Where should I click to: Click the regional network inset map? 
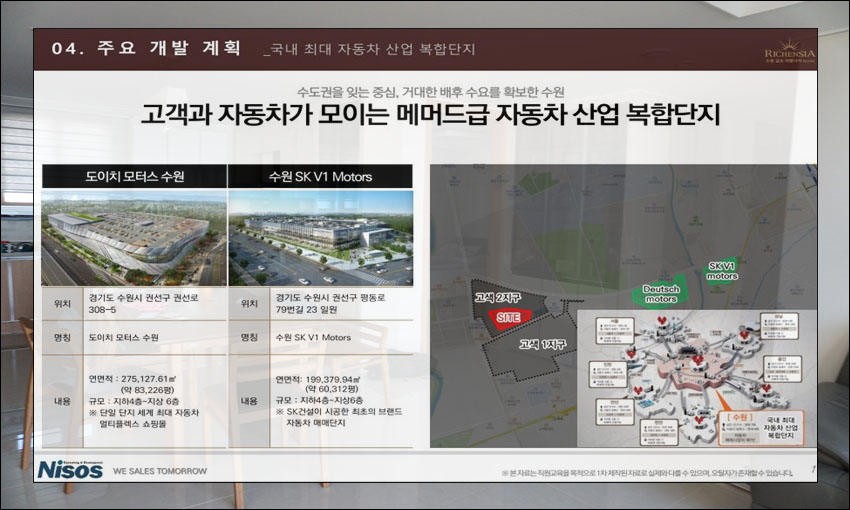(697, 378)
